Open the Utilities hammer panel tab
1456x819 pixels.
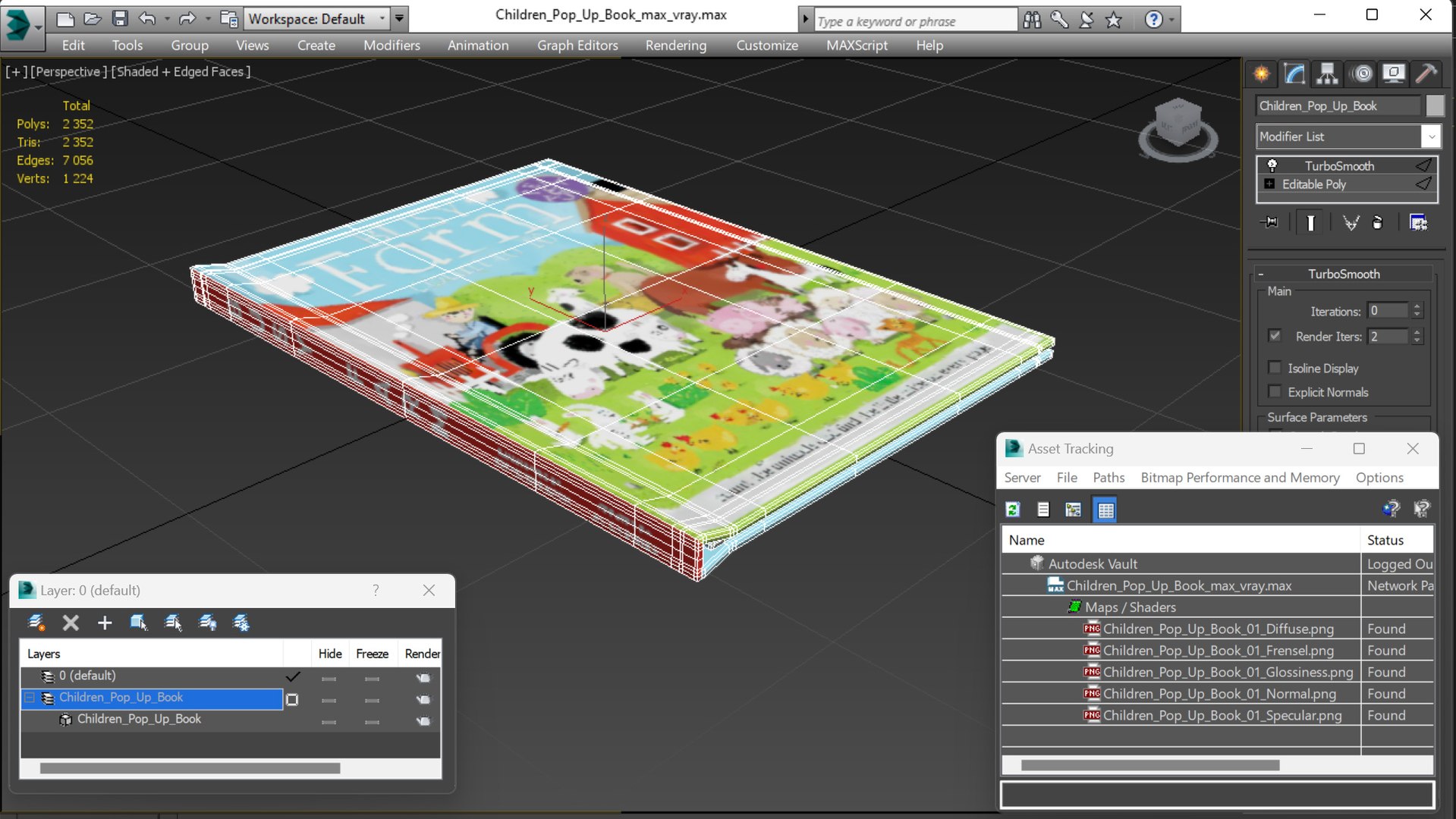point(1426,74)
